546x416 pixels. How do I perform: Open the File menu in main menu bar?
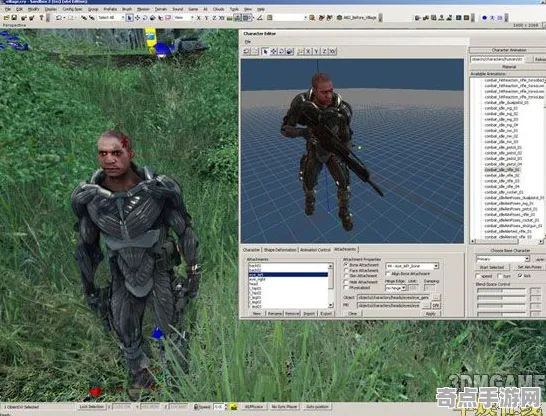[x=8, y=9]
